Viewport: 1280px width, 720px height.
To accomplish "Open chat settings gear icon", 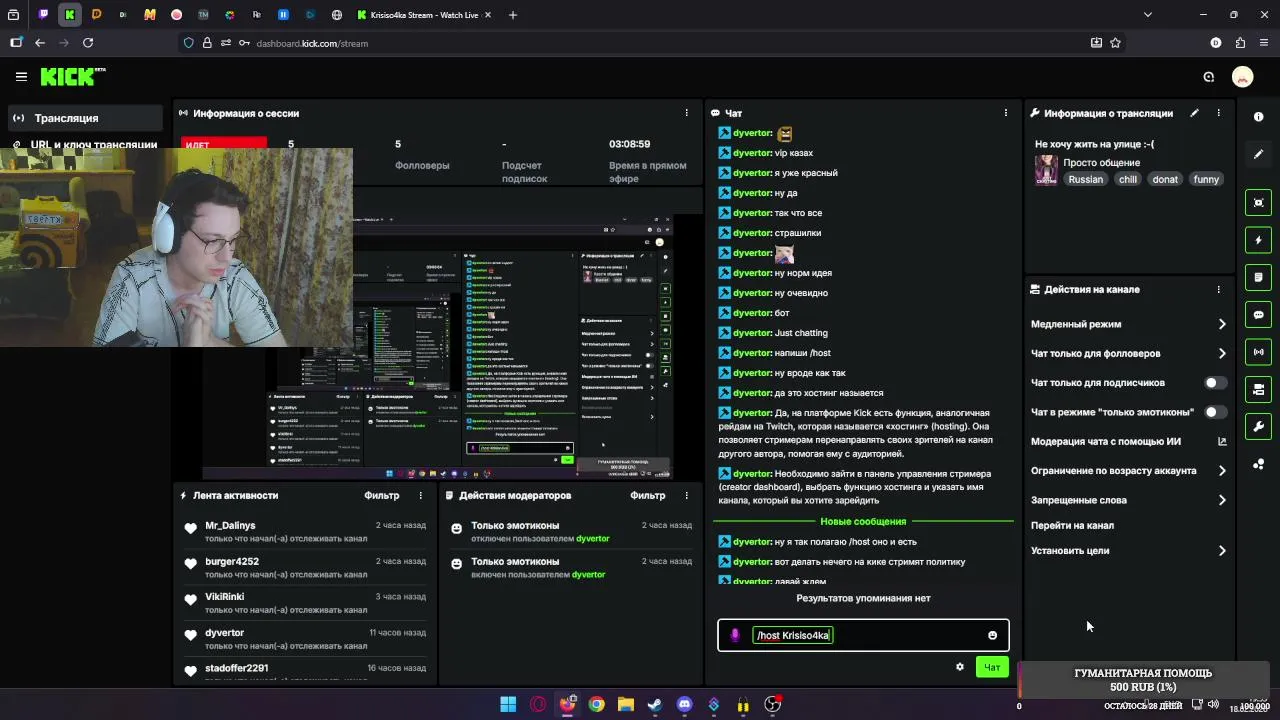I will point(960,667).
